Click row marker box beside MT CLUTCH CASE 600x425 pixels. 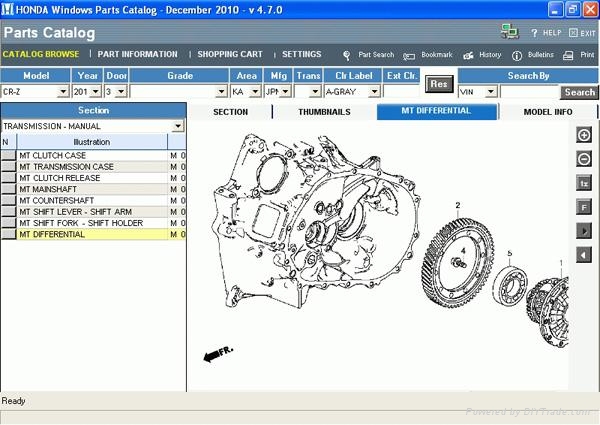[x=8, y=155]
